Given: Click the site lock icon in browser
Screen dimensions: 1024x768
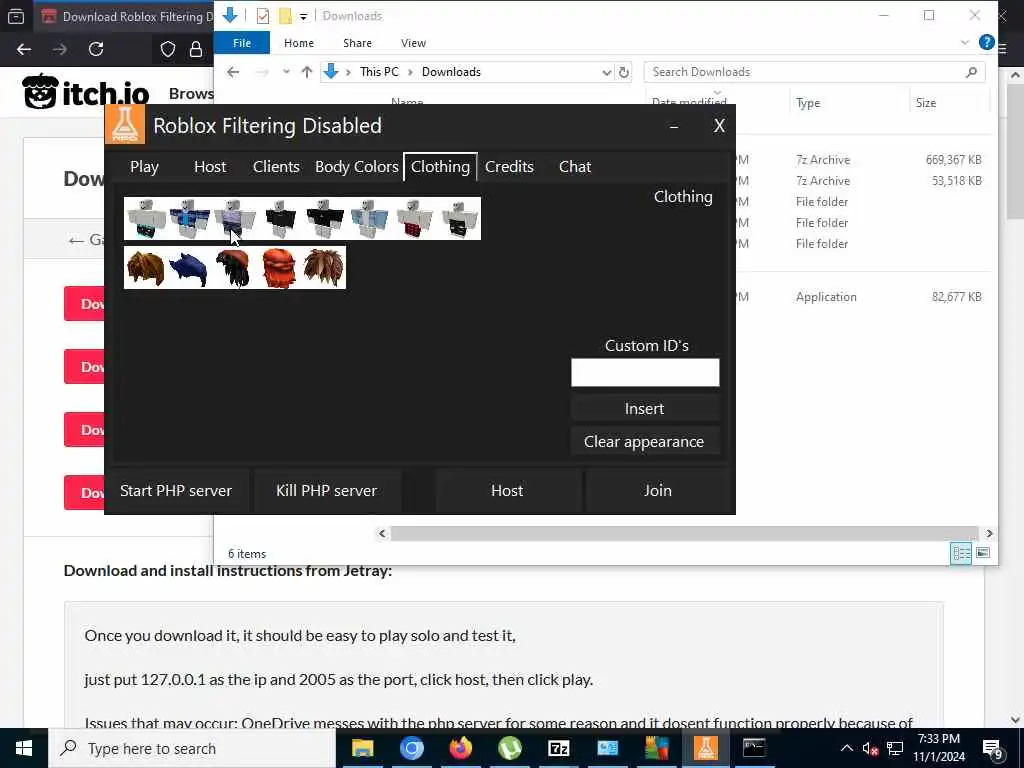Looking at the screenshot, I should point(195,49).
